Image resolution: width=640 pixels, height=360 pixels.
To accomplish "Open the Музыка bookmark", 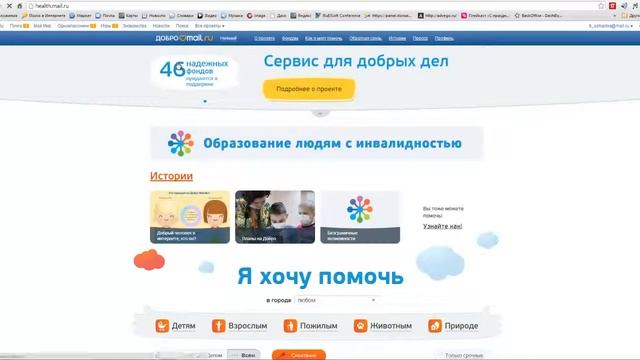I will click(x=231, y=16).
